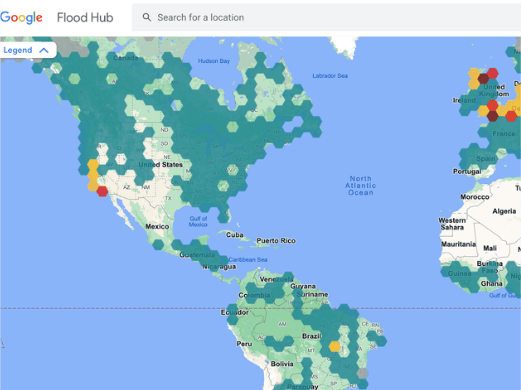Image resolution: width=521 pixels, height=390 pixels.
Task: Collapse the Legend panel chevron
Action: [x=44, y=50]
